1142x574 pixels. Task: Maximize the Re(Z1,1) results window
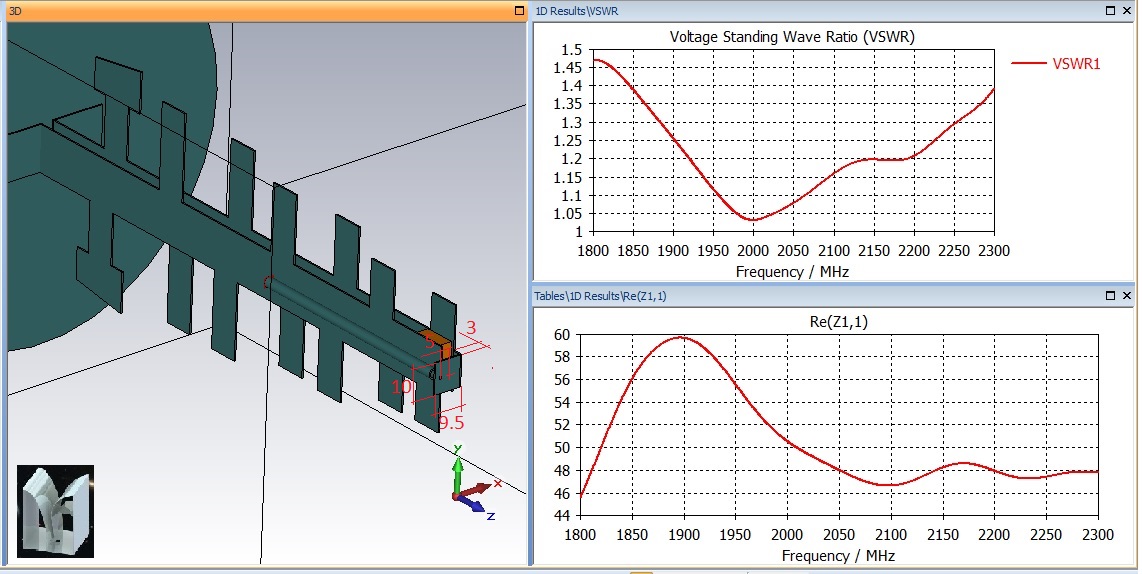point(1110,295)
